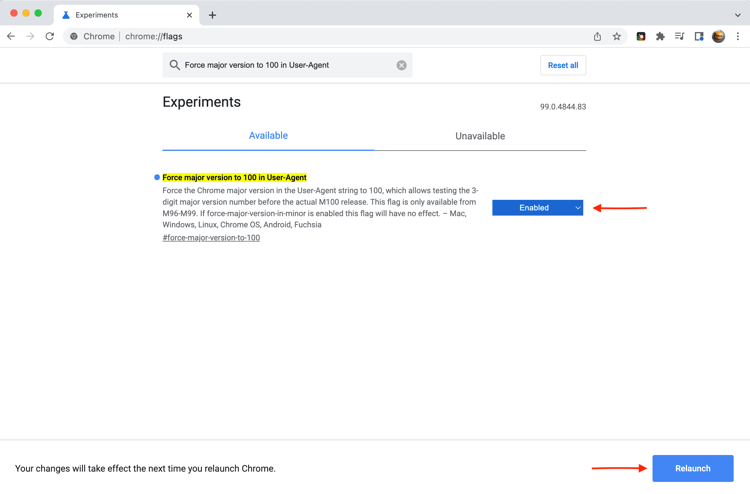Viewport: 750px width, 494px height.
Task: Bookmark this page with the star icon
Action: coord(617,36)
